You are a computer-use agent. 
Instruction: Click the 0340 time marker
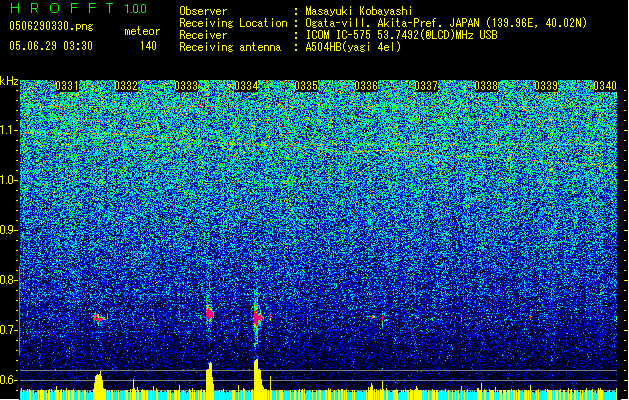coord(605,86)
